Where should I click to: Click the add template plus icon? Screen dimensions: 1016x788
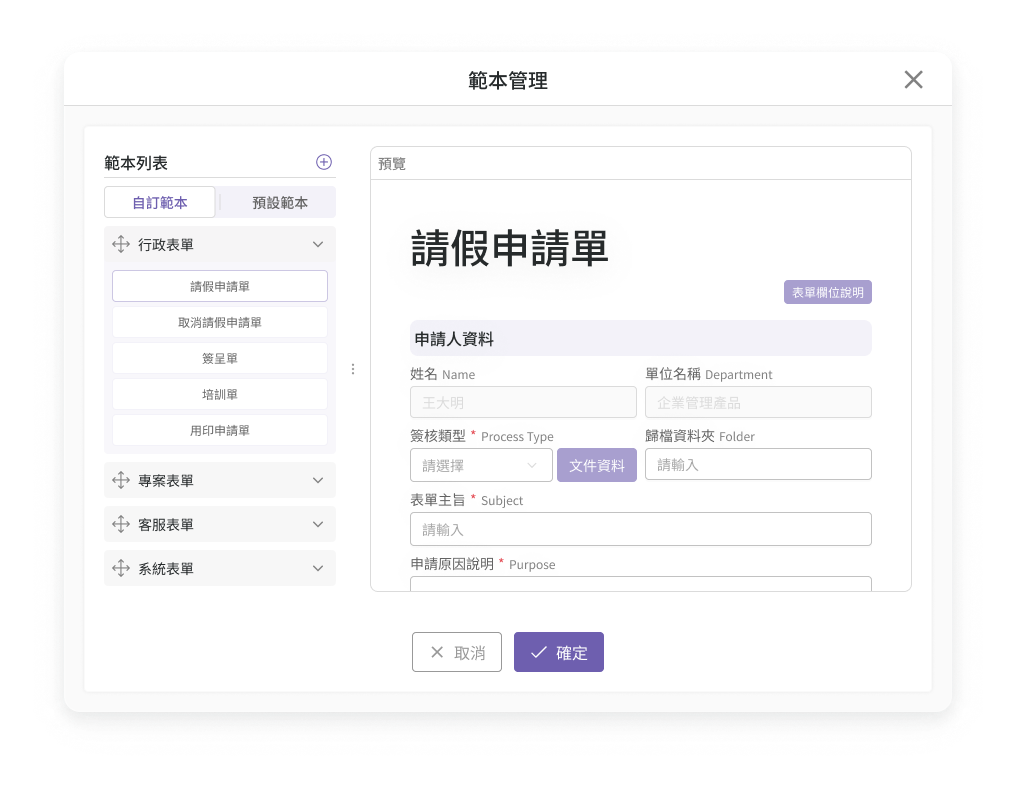point(324,162)
